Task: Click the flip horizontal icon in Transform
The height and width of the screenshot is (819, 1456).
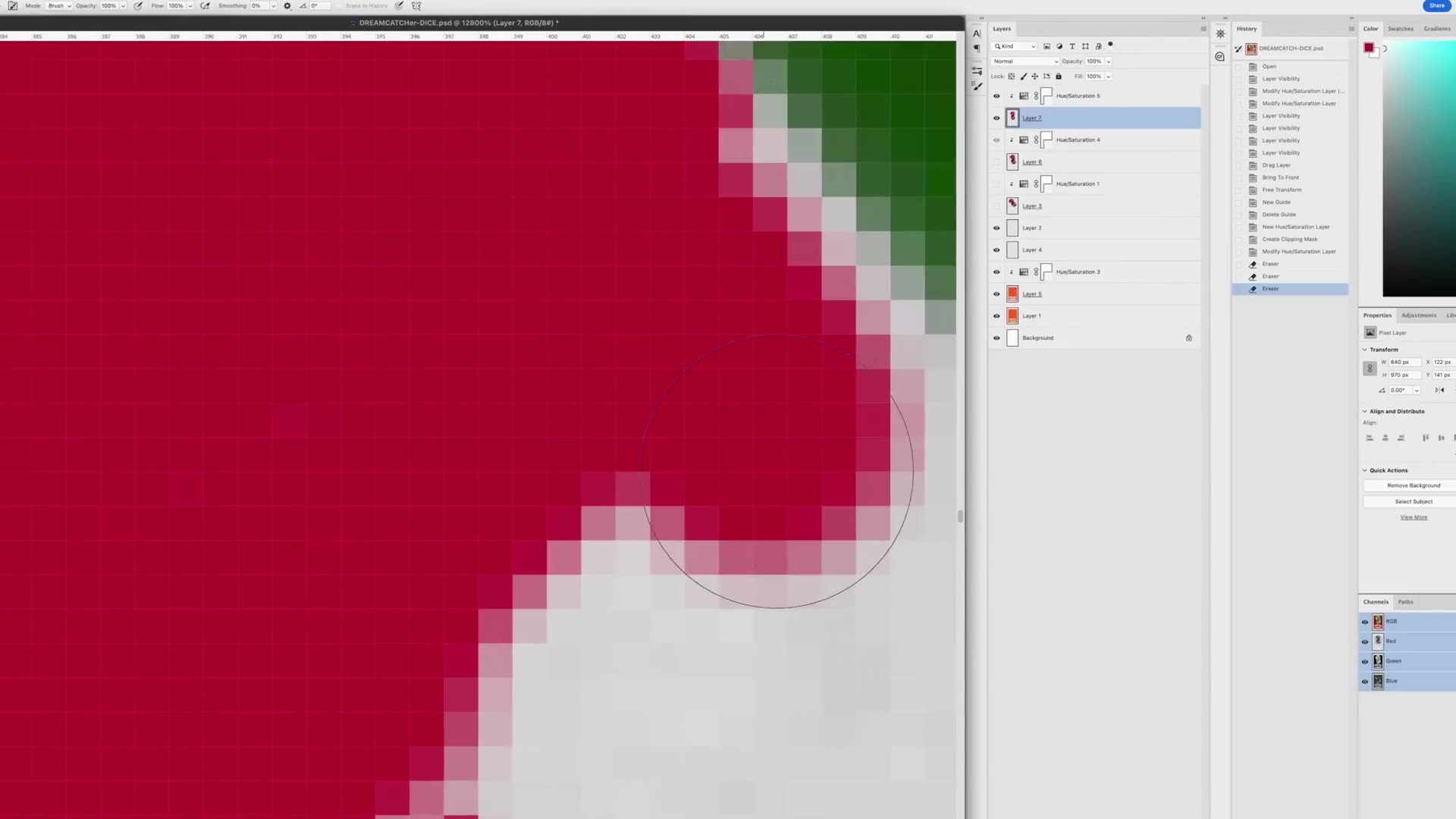Action: pyautogui.click(x=1439, y=391)
